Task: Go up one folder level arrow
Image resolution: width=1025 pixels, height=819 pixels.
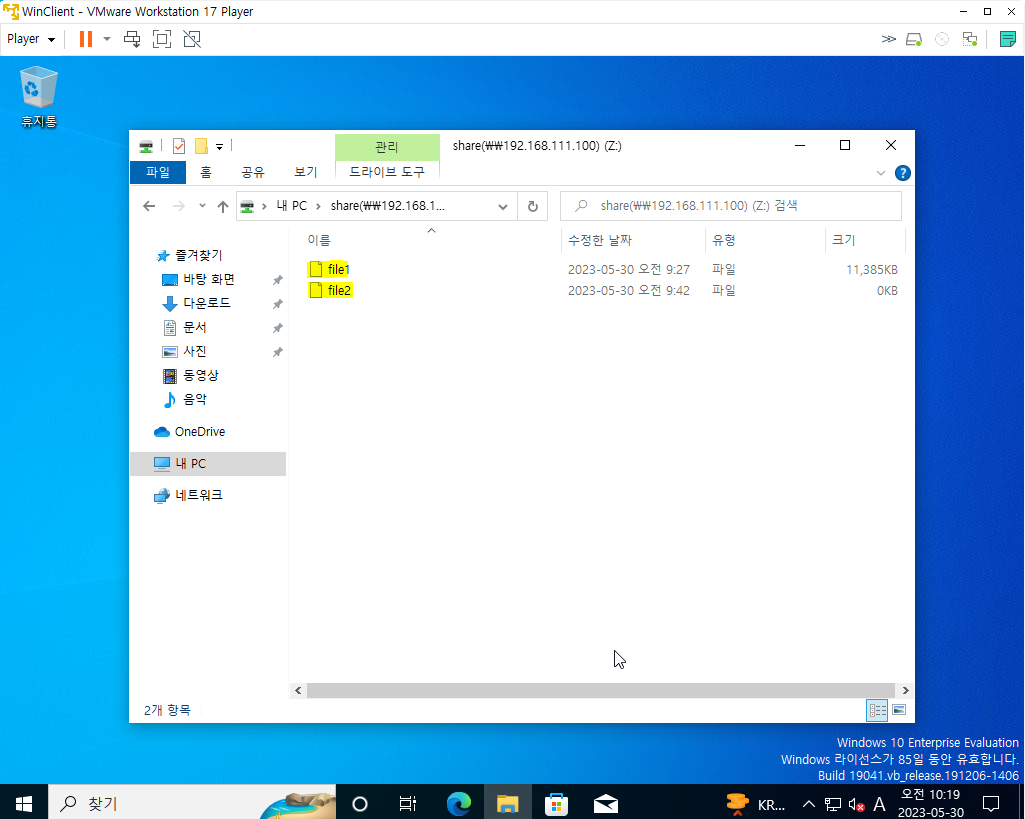Action: tap(223, 207)
